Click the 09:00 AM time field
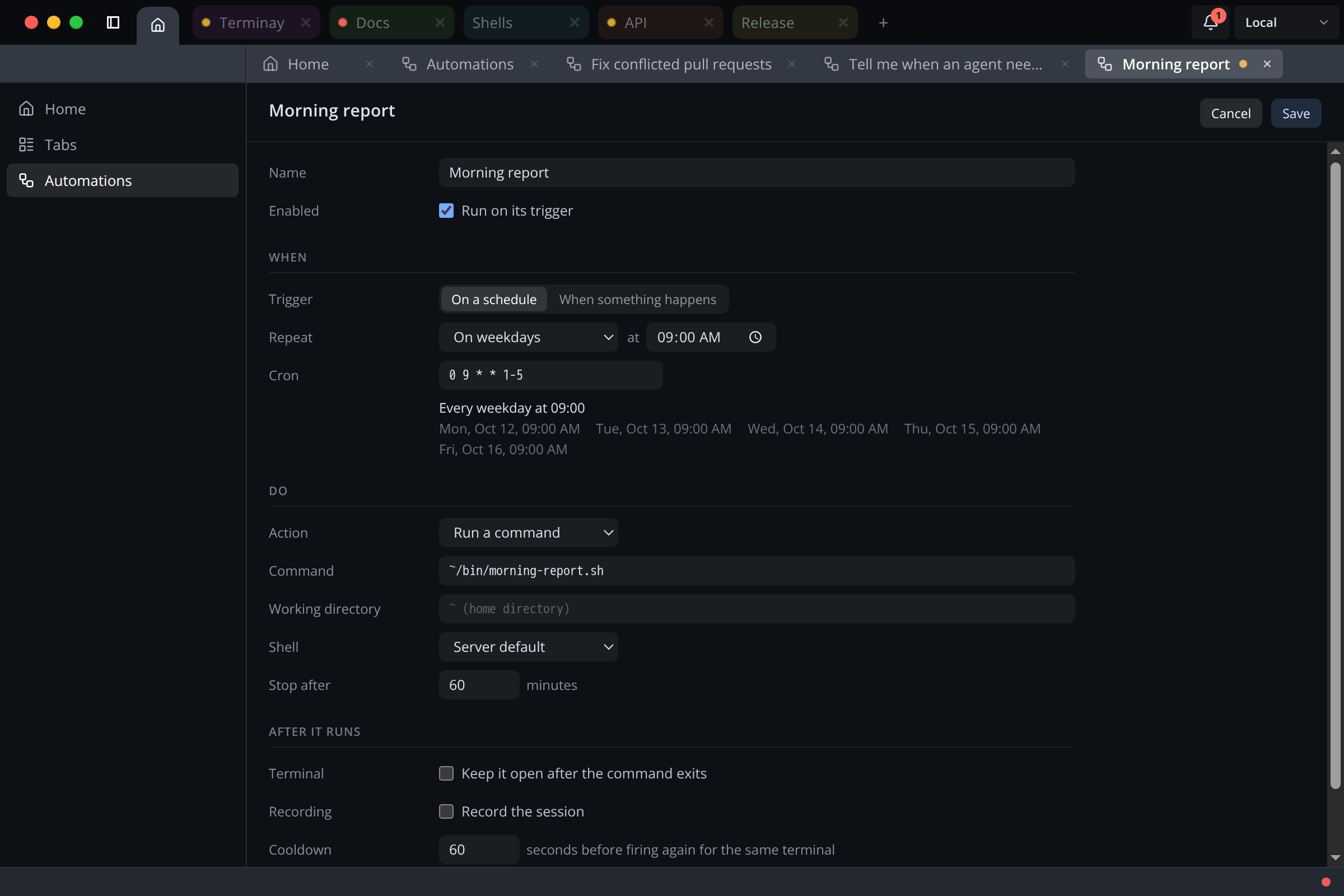 coord(711,337)
